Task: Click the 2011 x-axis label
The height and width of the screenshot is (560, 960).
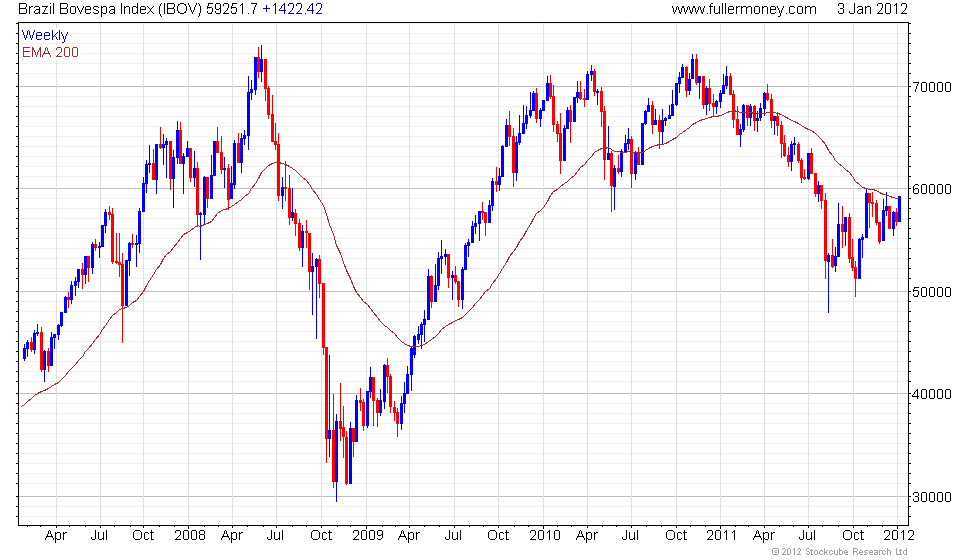Action: pos(721,535)
